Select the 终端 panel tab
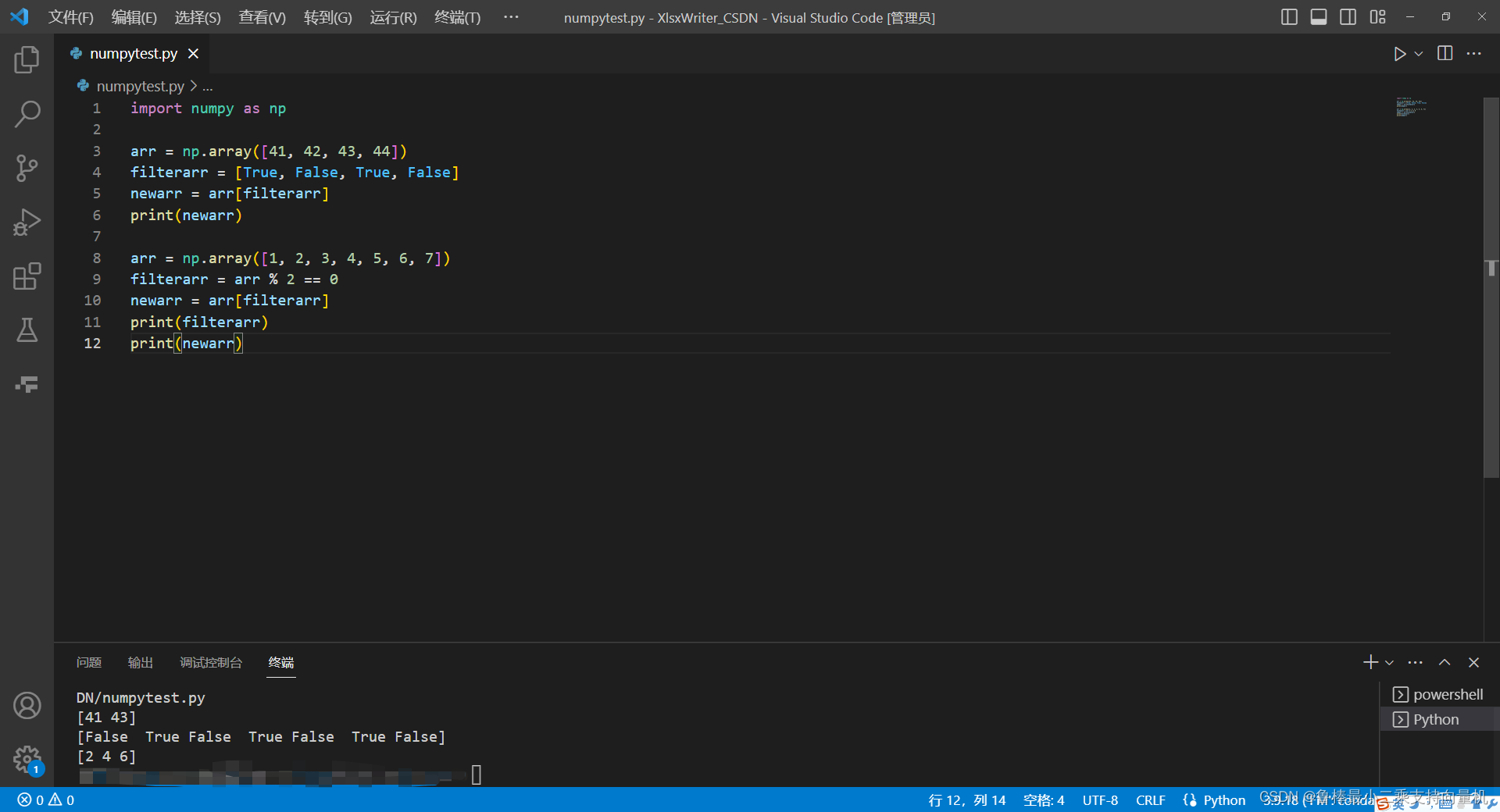 point(281,662)
